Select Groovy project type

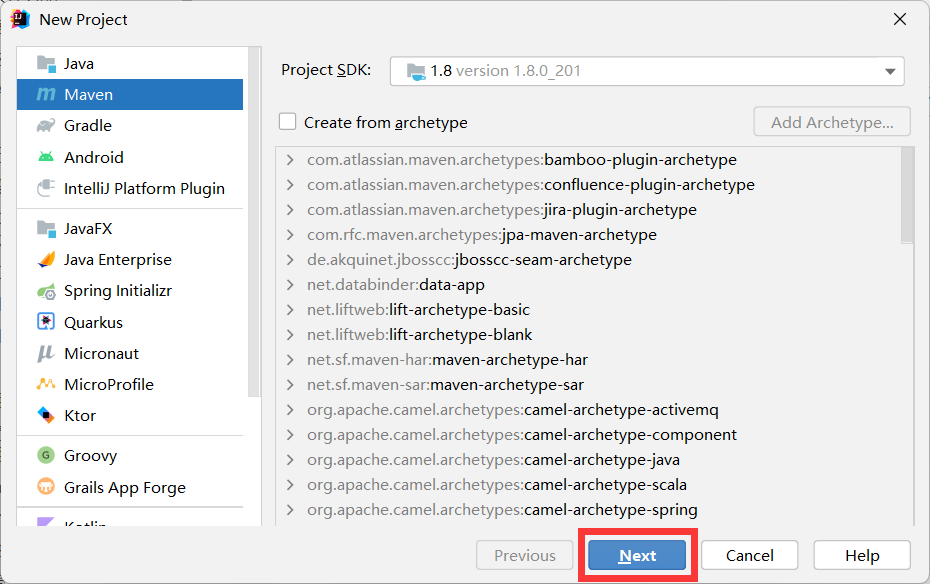click(x=130, y=455)
